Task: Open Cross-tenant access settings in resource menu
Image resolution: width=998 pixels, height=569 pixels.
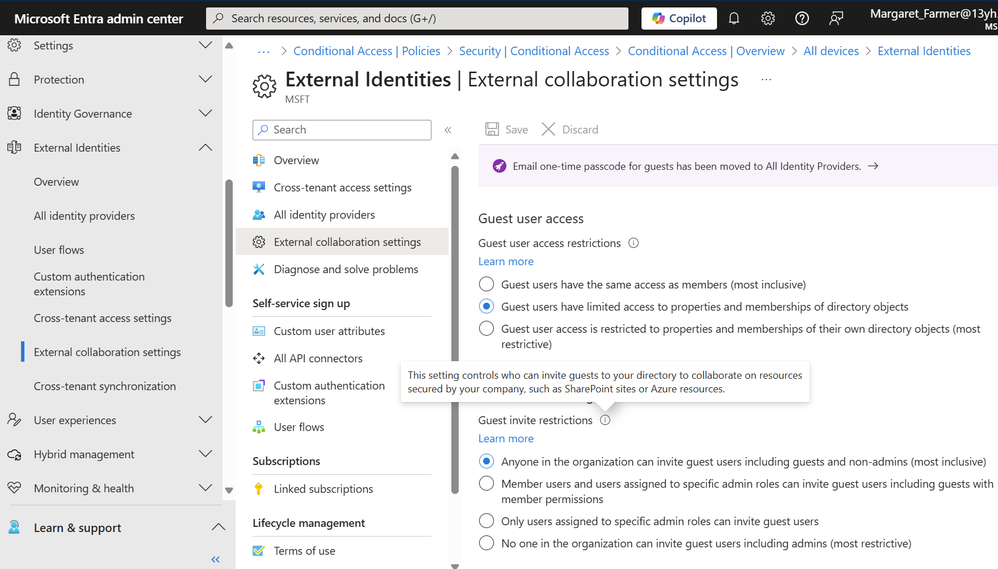Action: [342, 187]
